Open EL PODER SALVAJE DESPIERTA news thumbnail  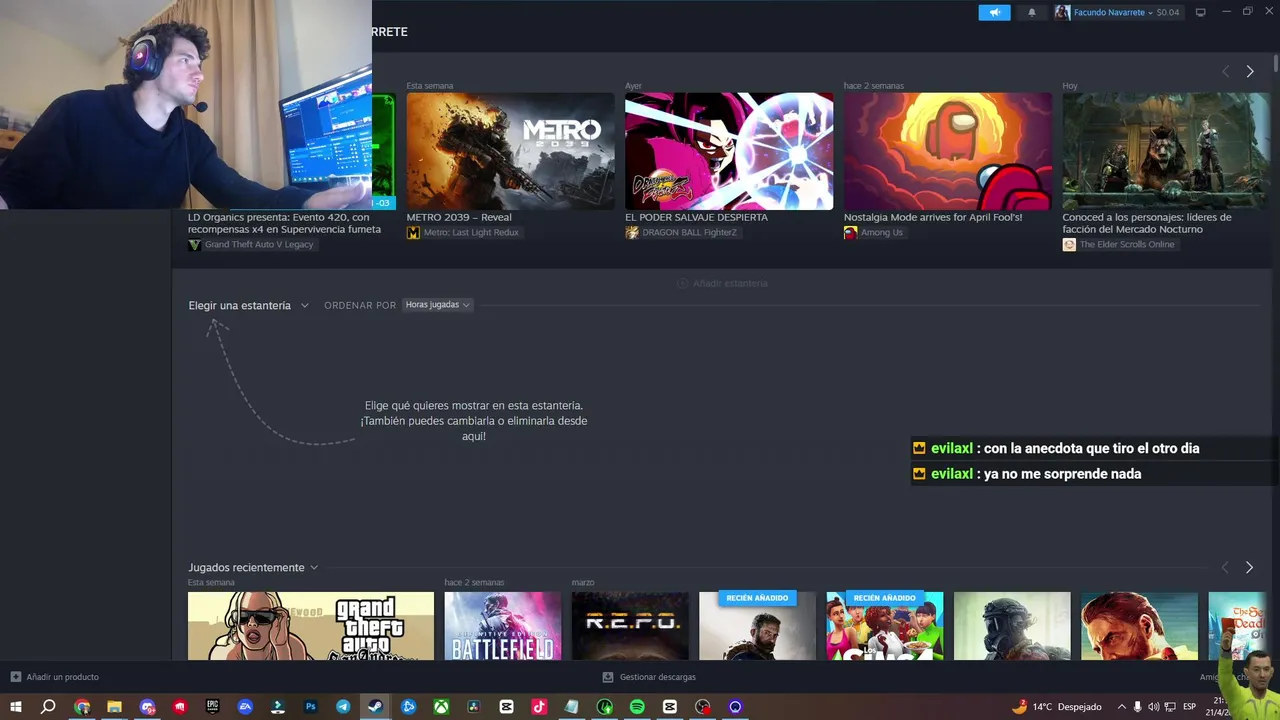(729, 151)
